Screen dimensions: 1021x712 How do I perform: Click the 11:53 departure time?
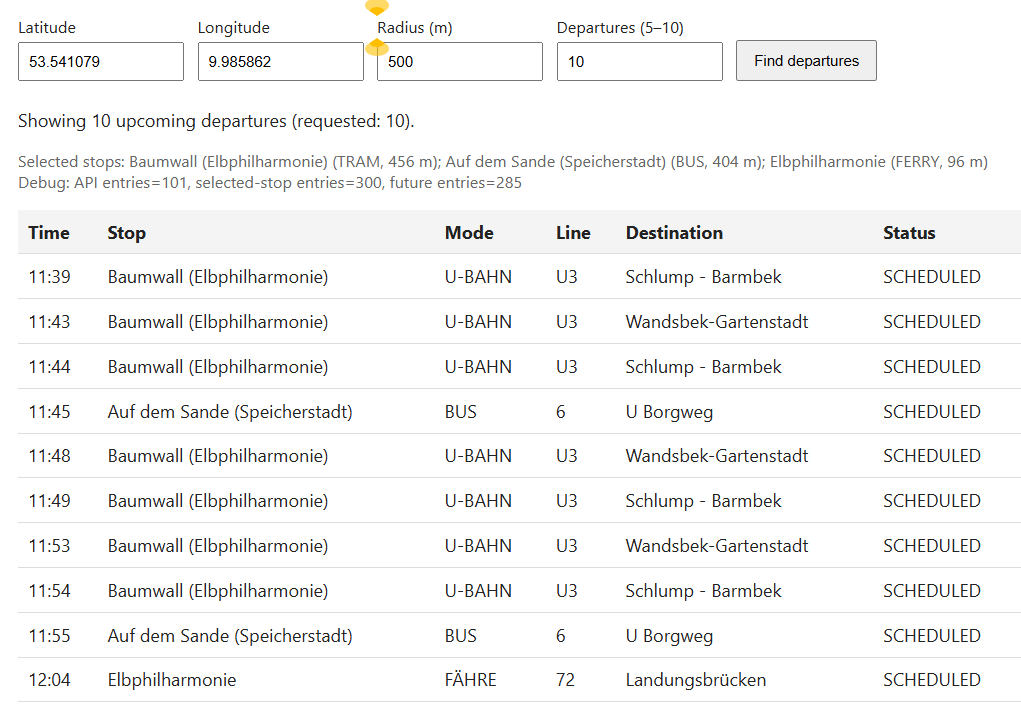[x=49, y=546]
